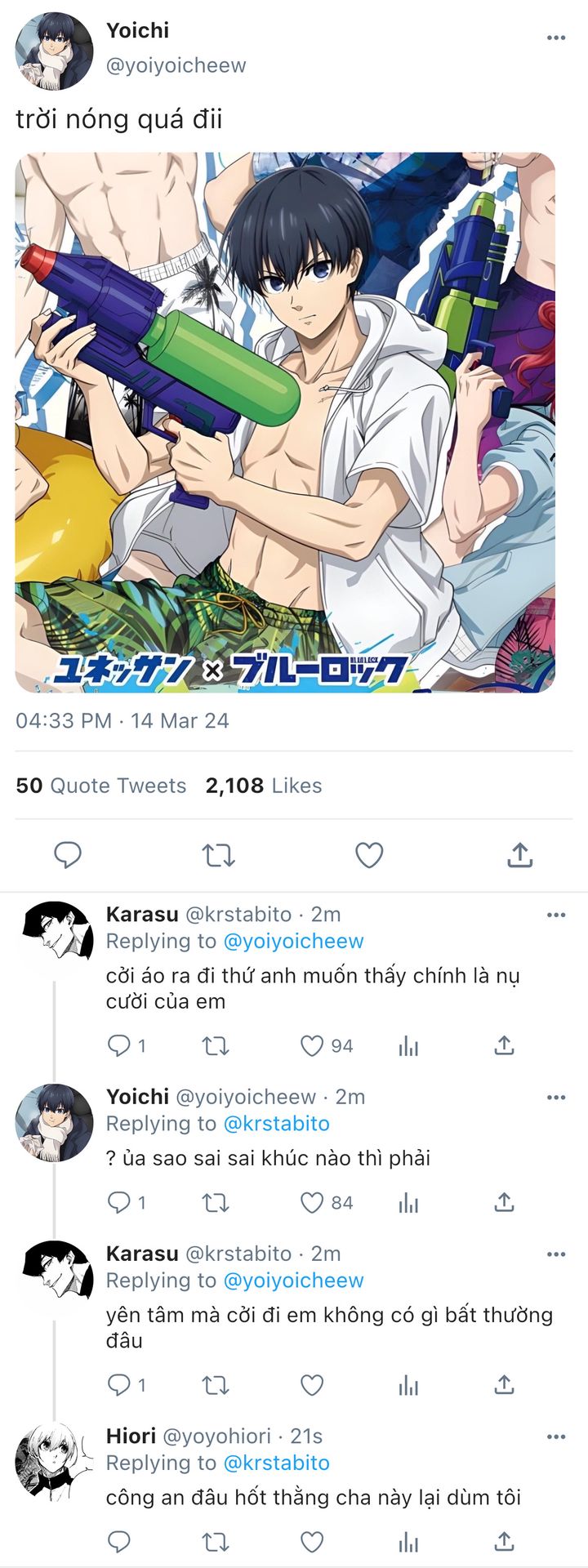The image size is (588, 1568).
Task: Open Yoichi's profile picture at top
Action: pyautogui.click(x=54, y=51)
